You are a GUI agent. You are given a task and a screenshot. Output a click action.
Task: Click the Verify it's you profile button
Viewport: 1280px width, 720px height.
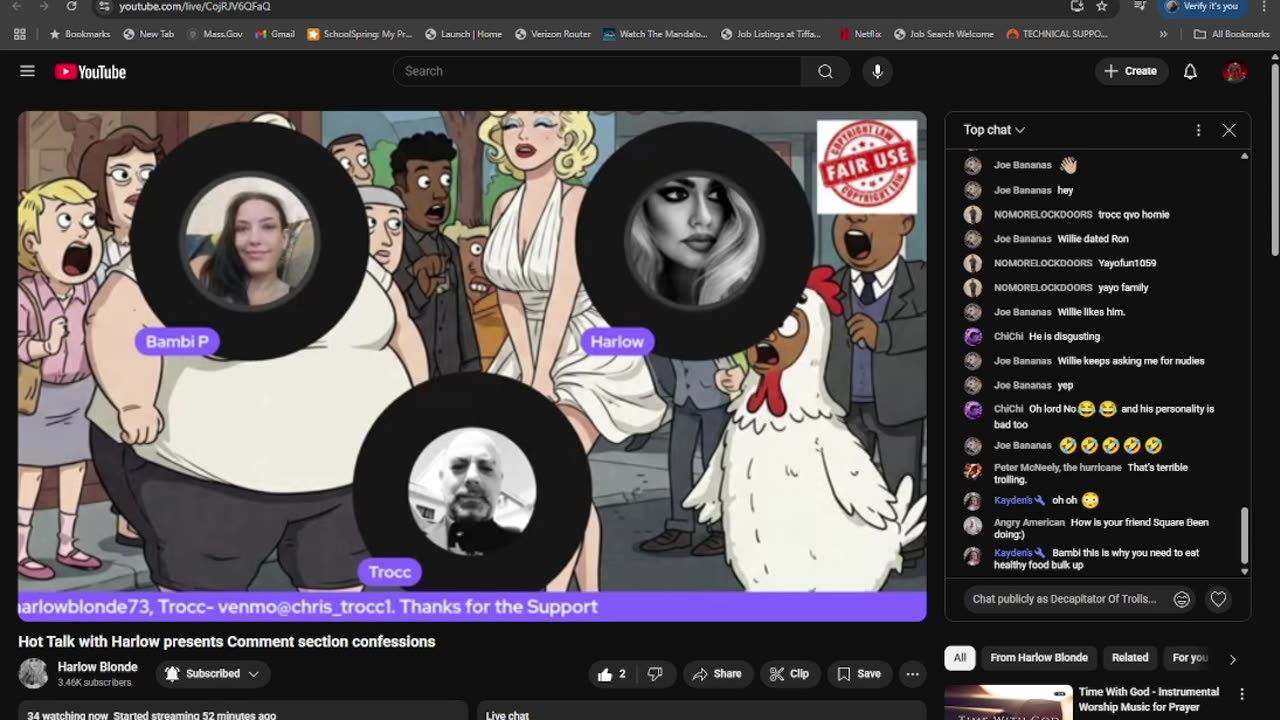(x=1201, y=6)
